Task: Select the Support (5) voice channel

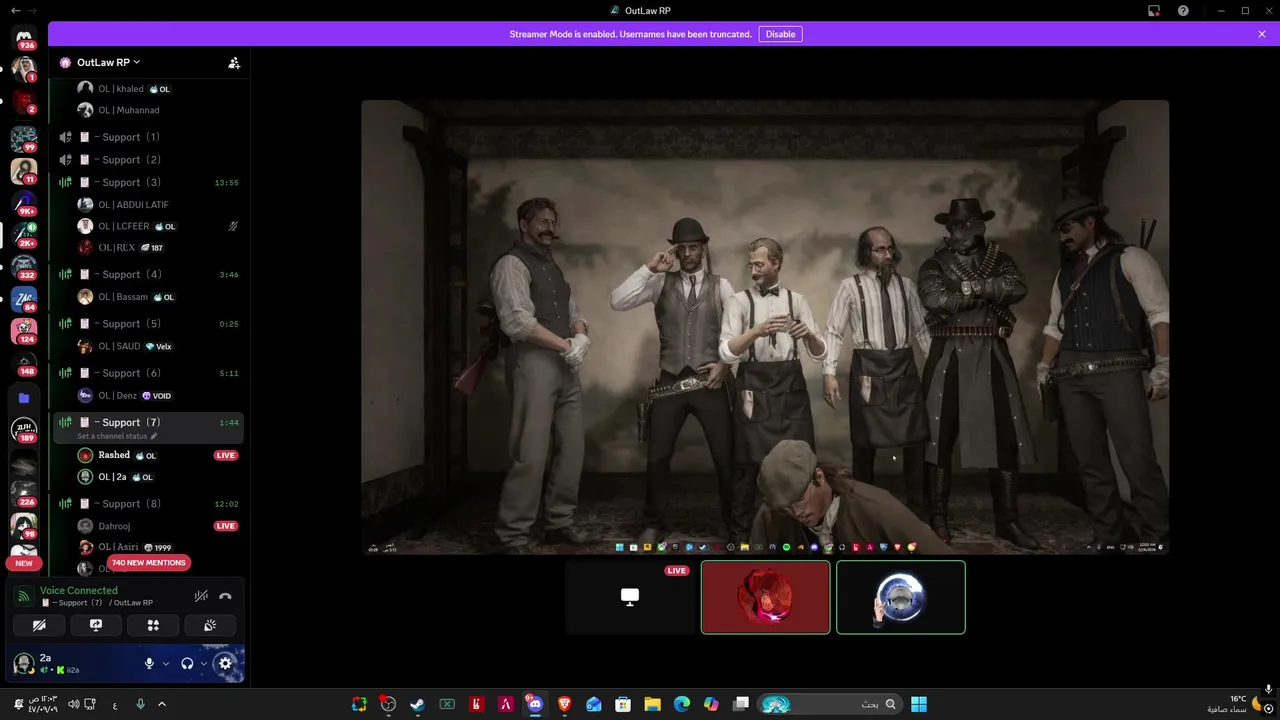Action: (x=149, y=324)
